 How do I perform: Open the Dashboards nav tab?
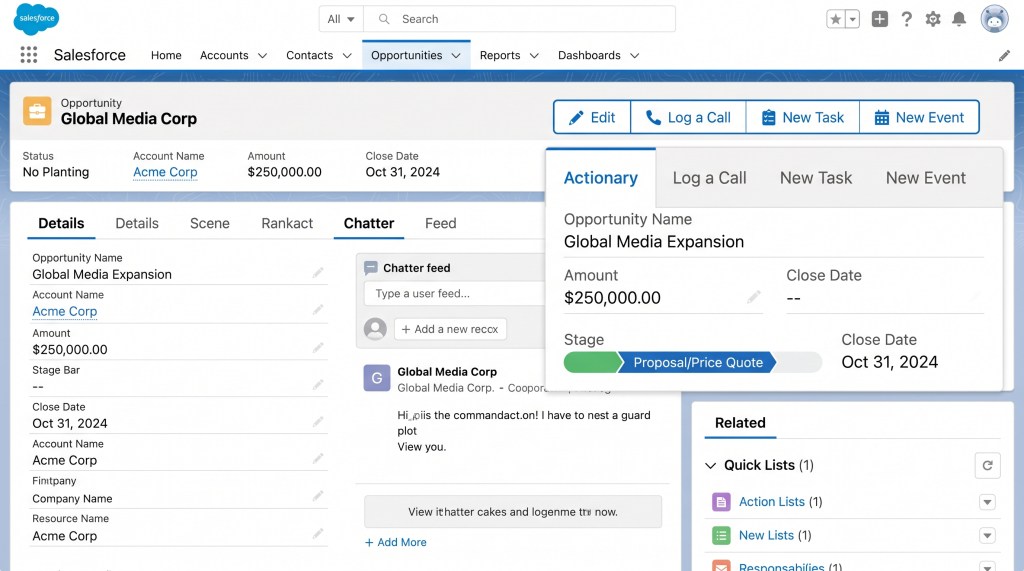click(x=589, y=56)
